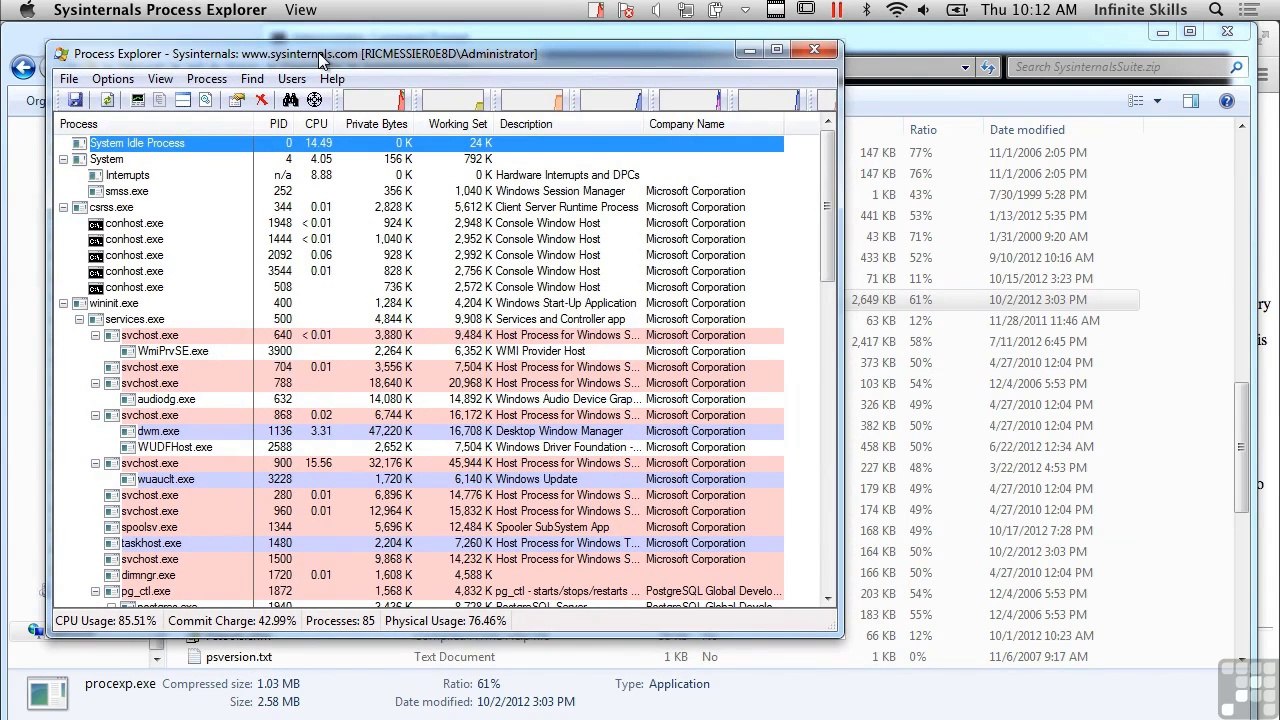1280x720 pixels.
Task: Sort by the CPU column header
Action: pos(316,124)
